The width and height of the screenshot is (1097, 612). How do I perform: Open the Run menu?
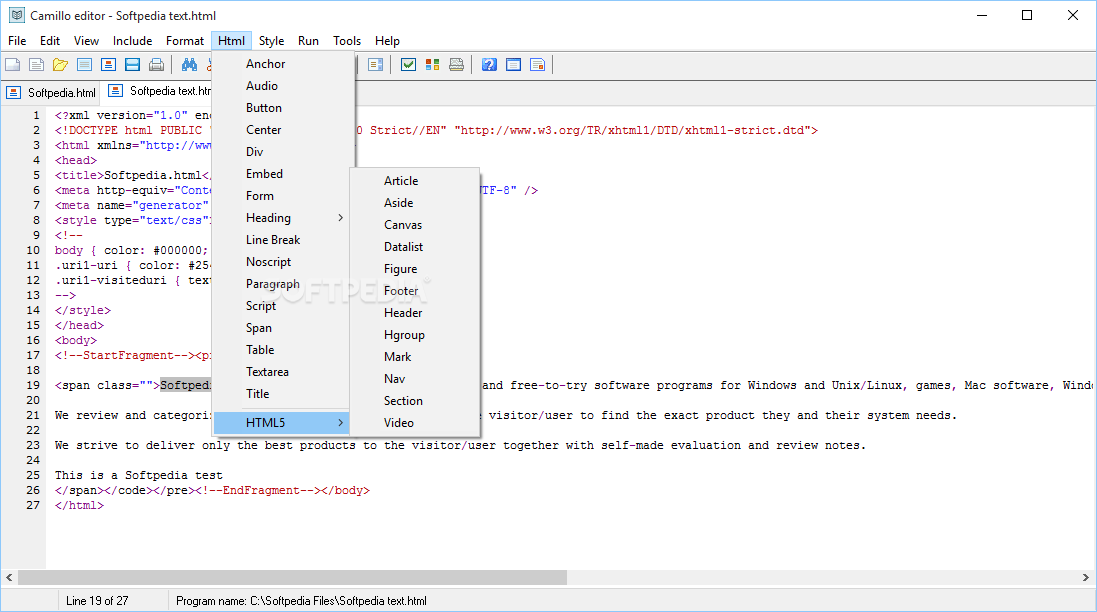point(308,41)
